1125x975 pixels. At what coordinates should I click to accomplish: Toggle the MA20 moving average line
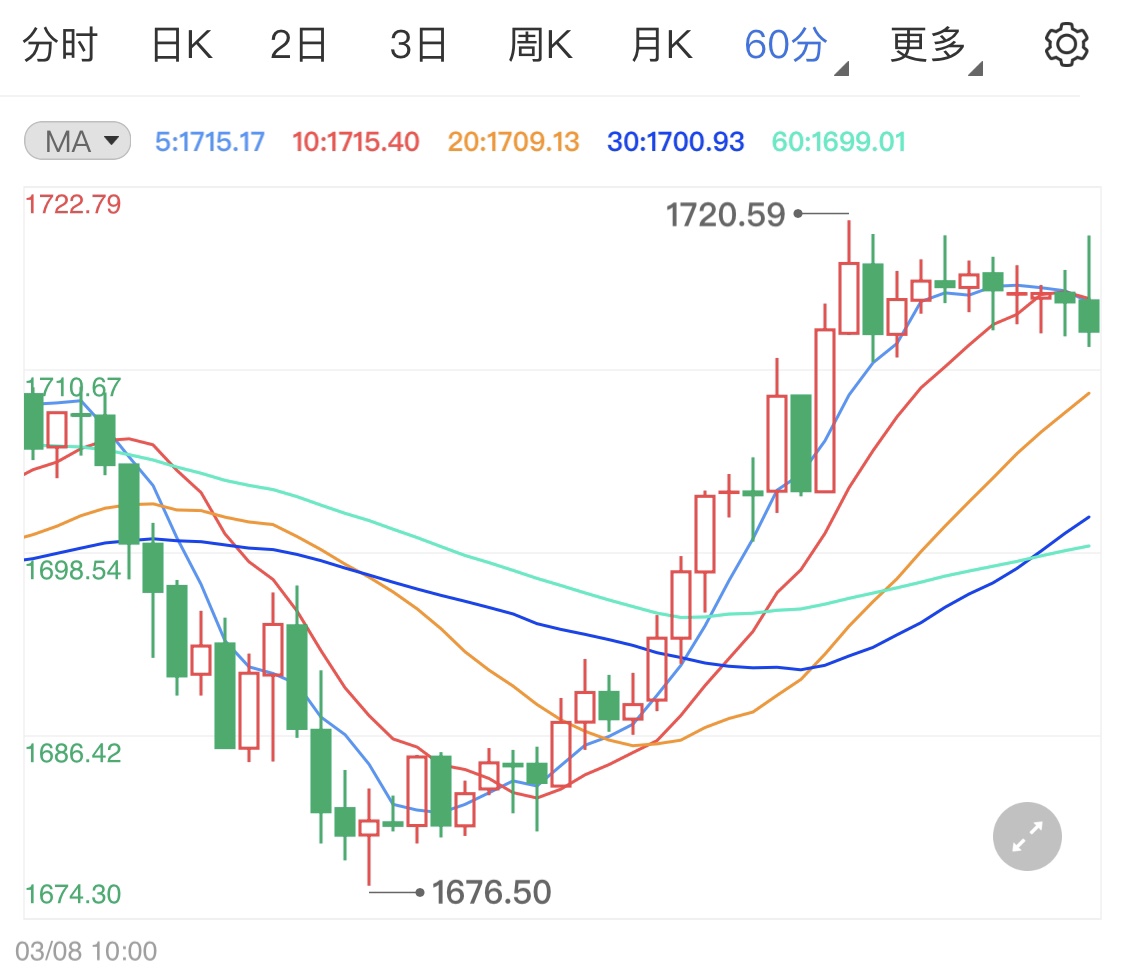click(x=513, y=141)
